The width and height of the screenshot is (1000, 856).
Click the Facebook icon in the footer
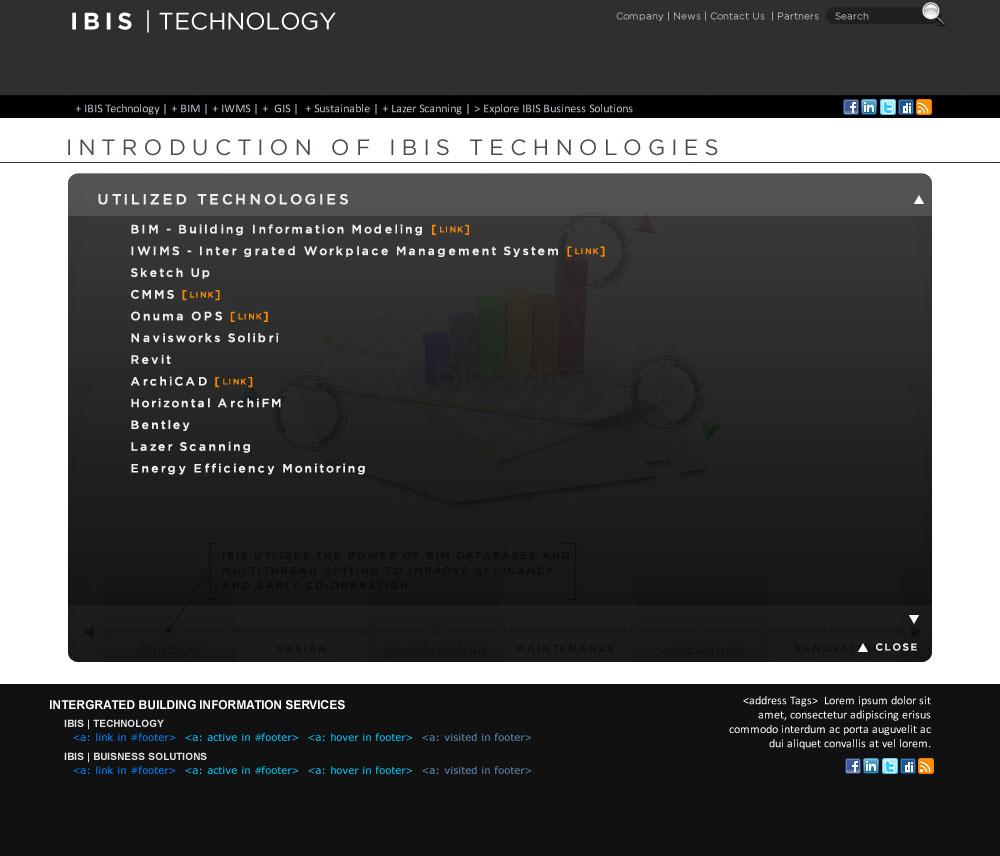pyautogui.click(x=853, y=766)
